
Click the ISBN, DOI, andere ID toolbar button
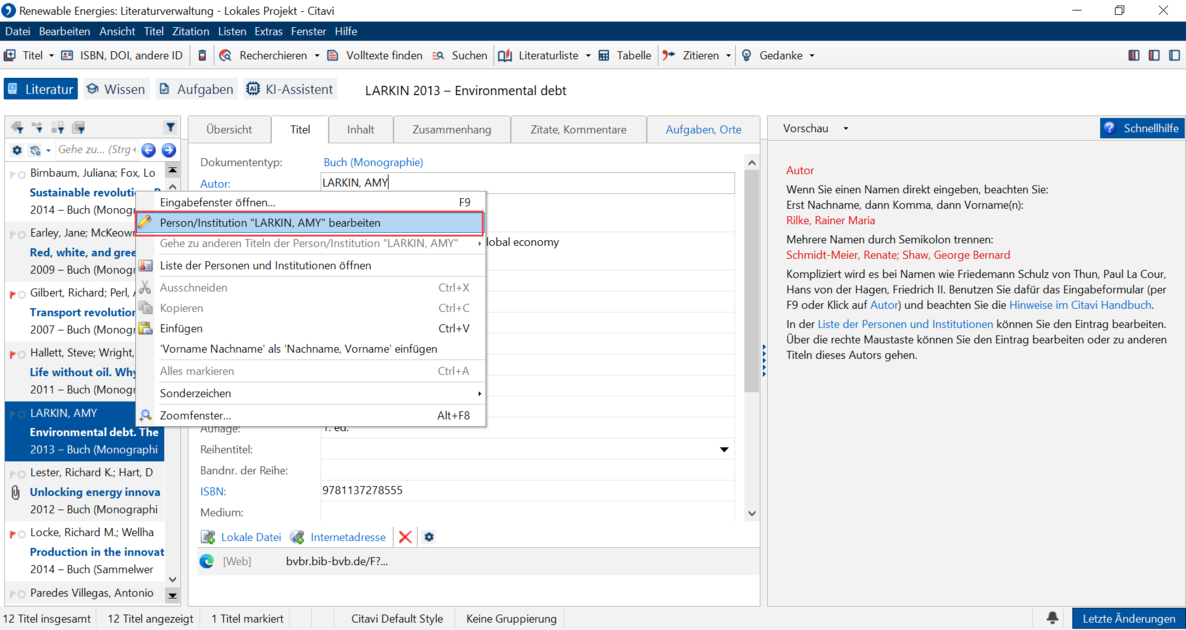point(123,55)
